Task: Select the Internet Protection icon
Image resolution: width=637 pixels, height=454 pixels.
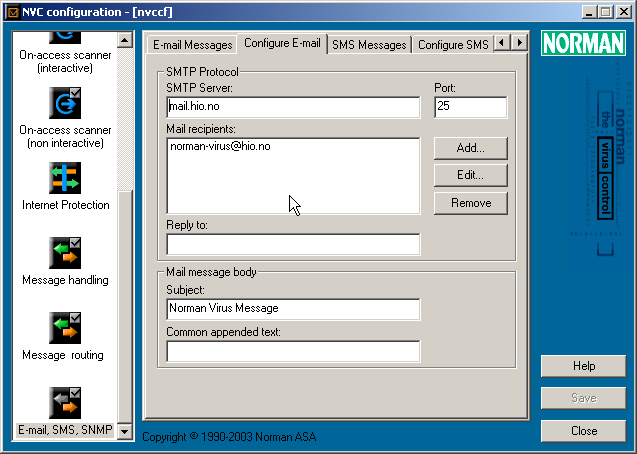Action: (x=65, y=178)
